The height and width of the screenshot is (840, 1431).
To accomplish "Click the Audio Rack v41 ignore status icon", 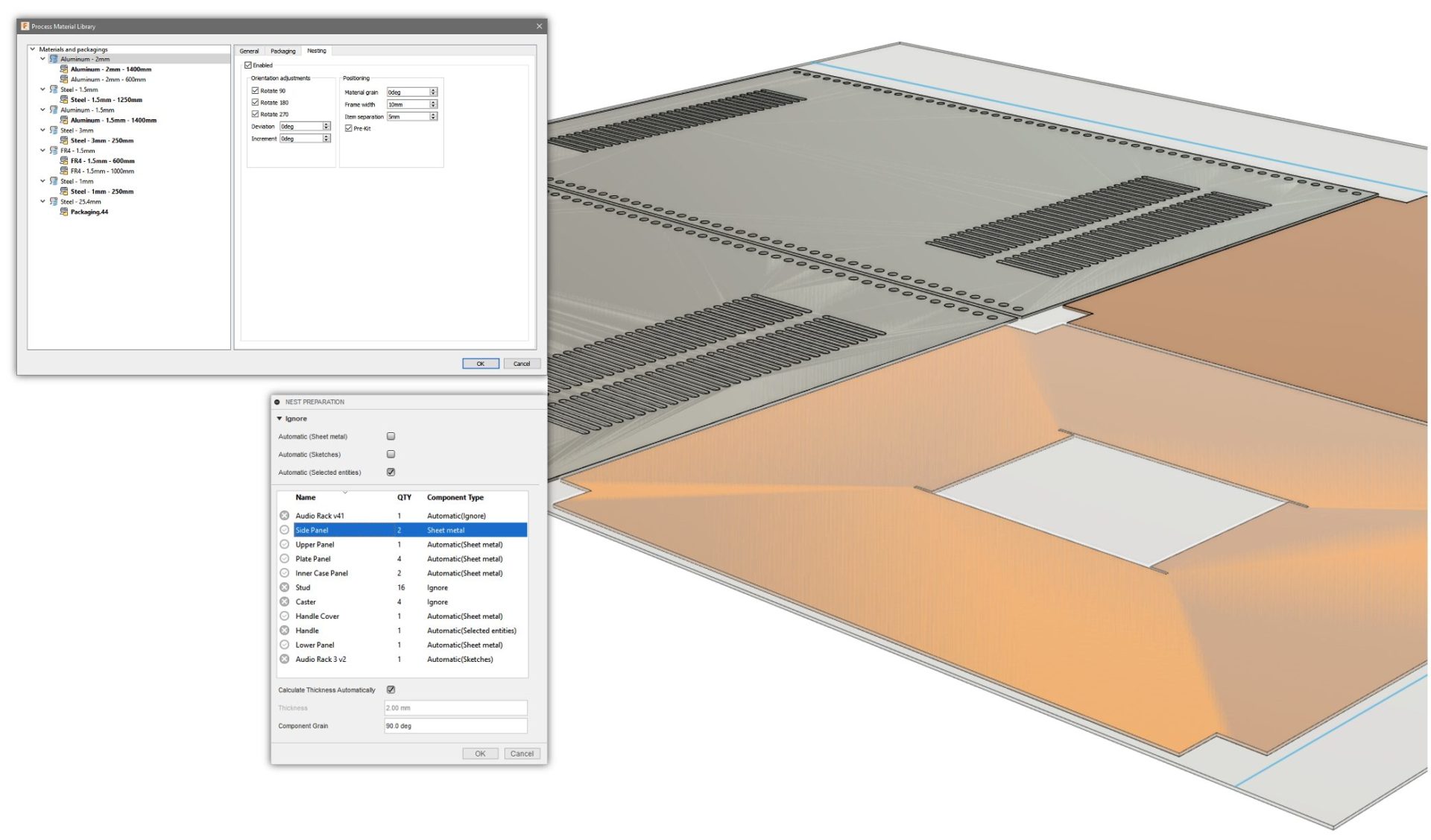I will pos(284,516).
